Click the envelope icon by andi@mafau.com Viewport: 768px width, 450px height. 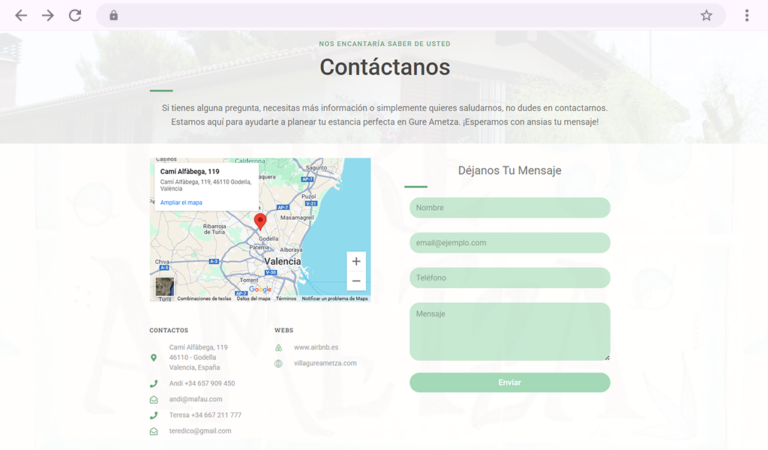(154, 400)
